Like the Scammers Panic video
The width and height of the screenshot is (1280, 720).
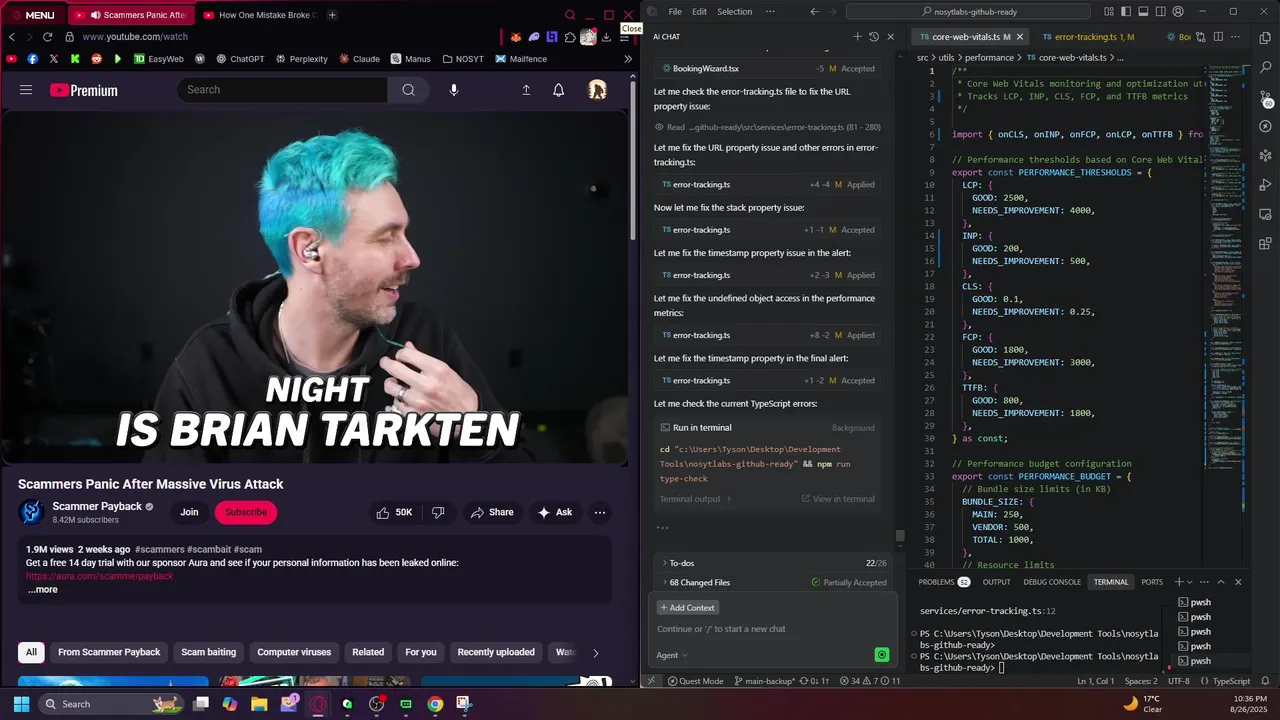pos(394,512)
